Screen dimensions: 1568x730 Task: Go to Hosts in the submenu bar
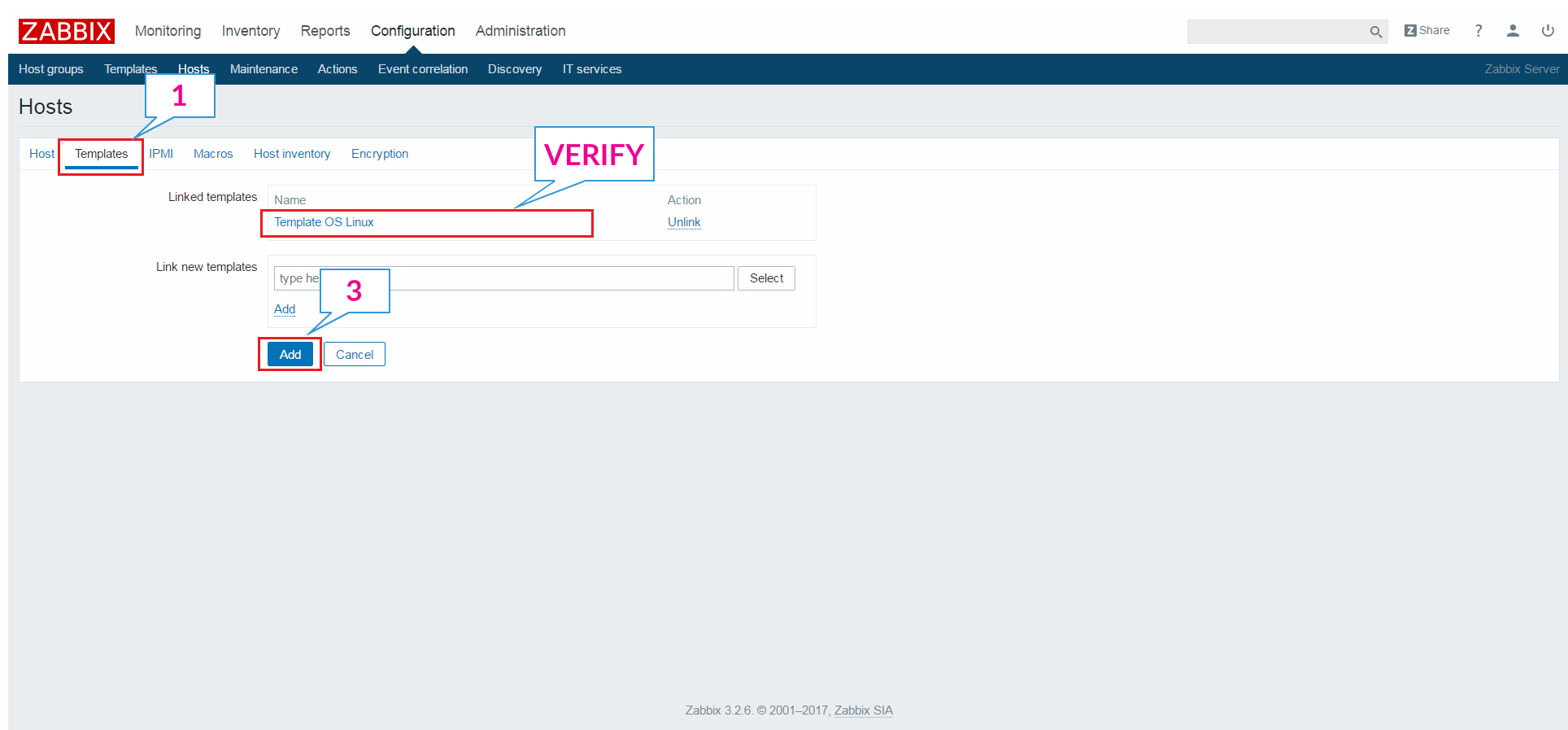click(x=194, y=69)
